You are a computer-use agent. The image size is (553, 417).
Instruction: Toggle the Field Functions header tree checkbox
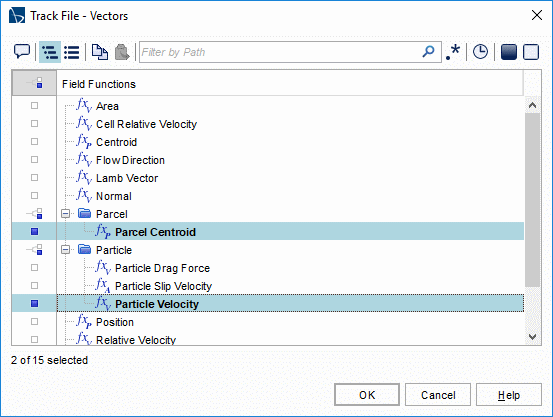click(x=35, y=83)
